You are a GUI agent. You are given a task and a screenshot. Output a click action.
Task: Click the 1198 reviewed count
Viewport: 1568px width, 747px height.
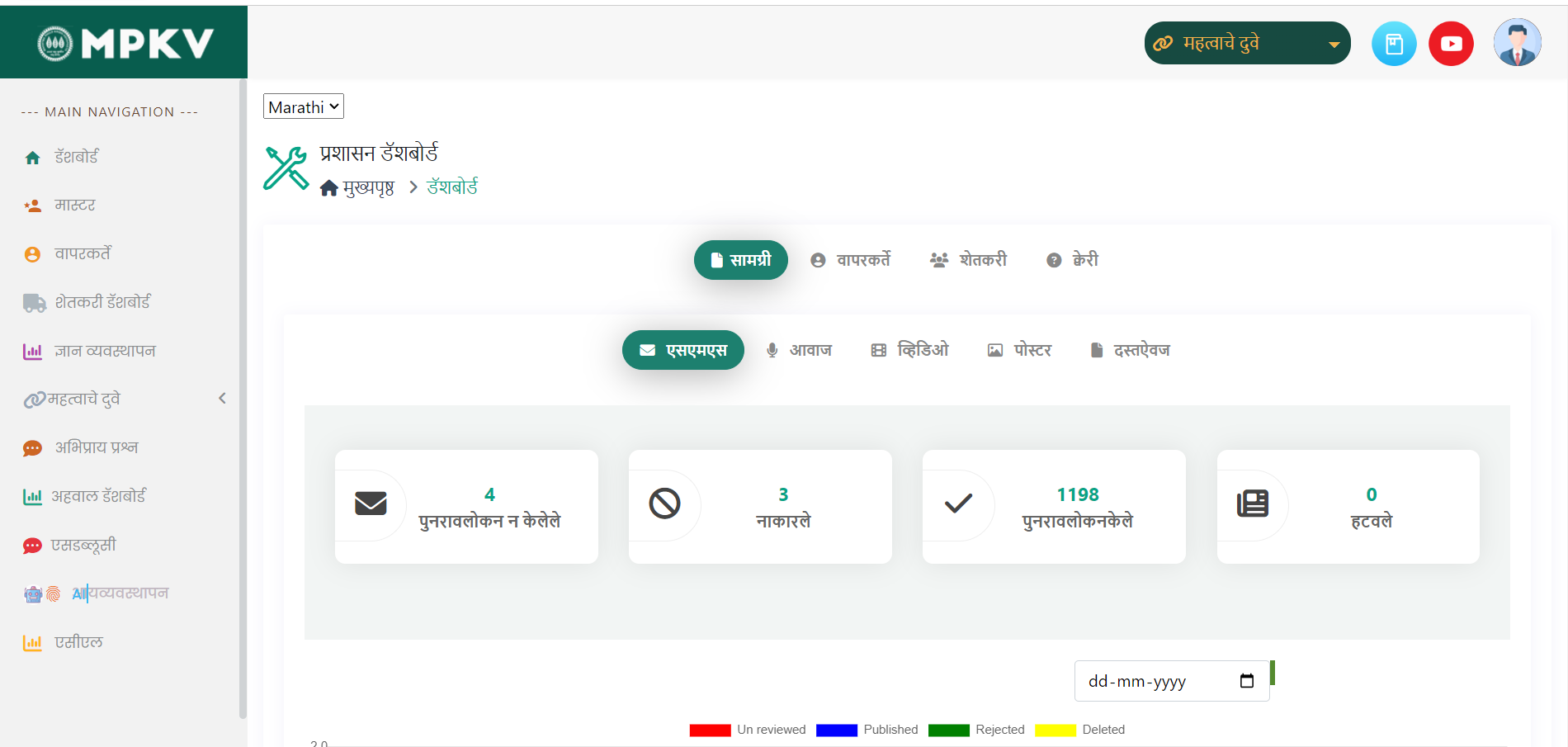pos(1078,494)
